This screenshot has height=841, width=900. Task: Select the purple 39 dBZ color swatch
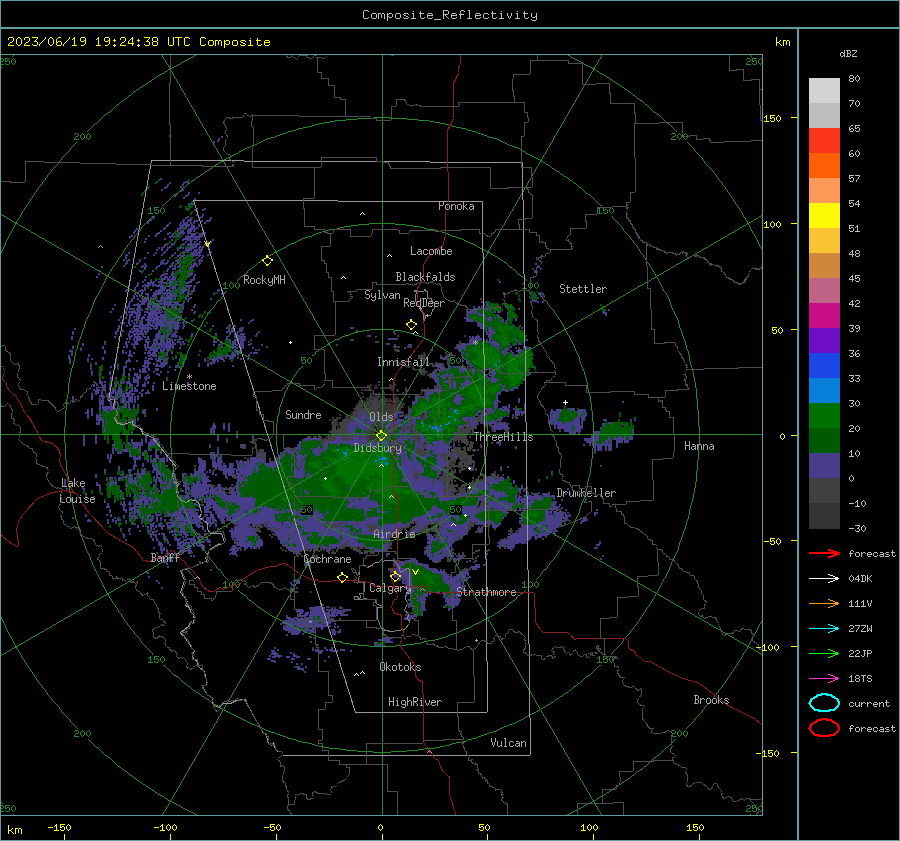tap(824, 340)
